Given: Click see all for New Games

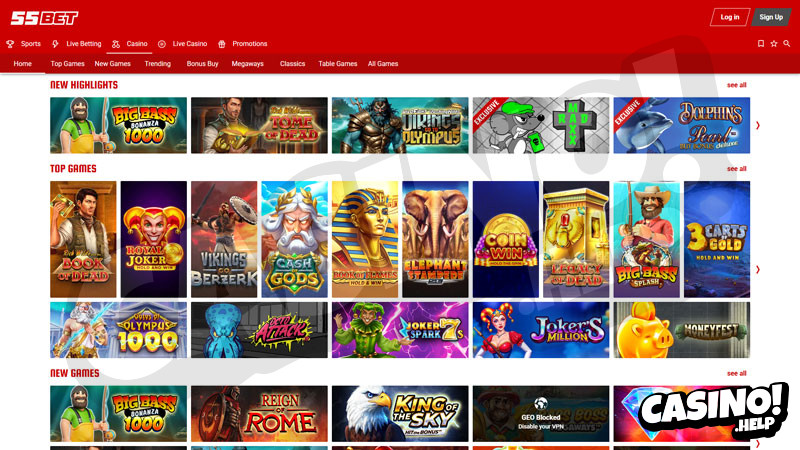Looking at the screenshot, I should (x=736, y=373).
